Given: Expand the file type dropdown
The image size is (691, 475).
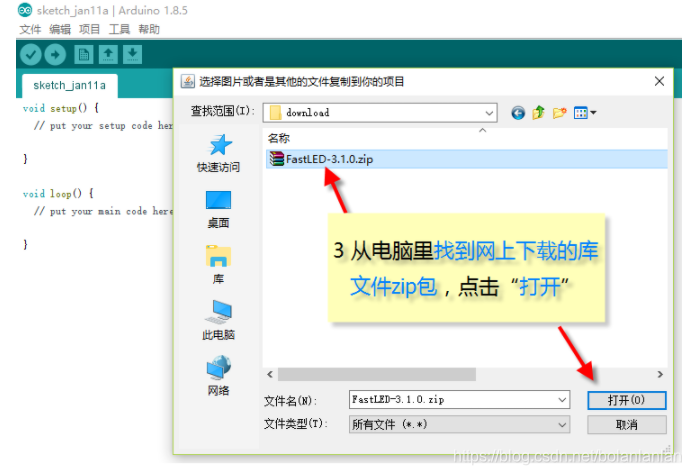Looking at the screenshot, I should (562, 425).
